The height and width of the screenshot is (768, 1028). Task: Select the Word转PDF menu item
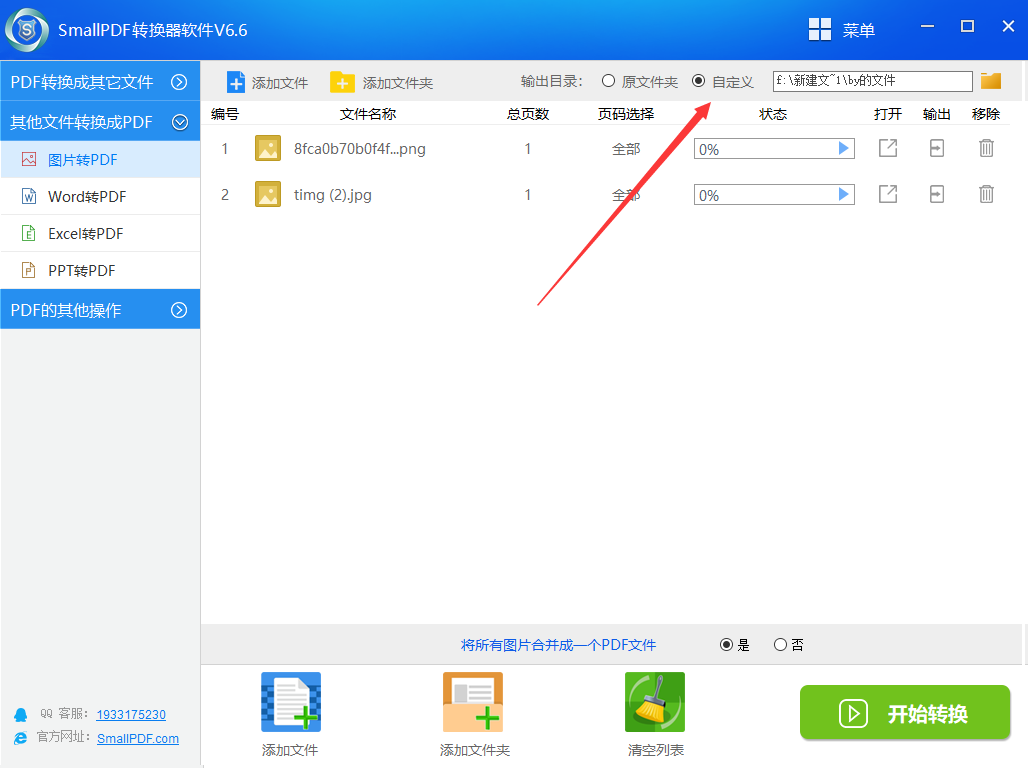coord(100,196)
